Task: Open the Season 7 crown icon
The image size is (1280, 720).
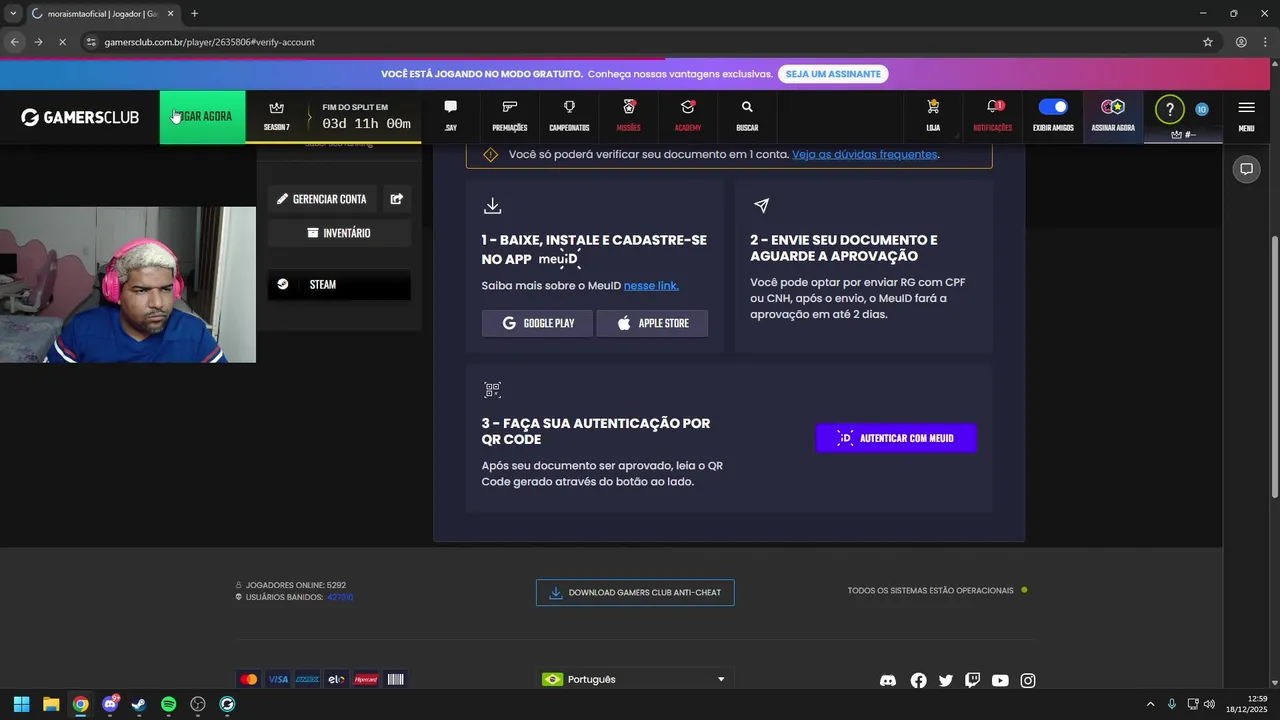Action: (x=277, y=116)
